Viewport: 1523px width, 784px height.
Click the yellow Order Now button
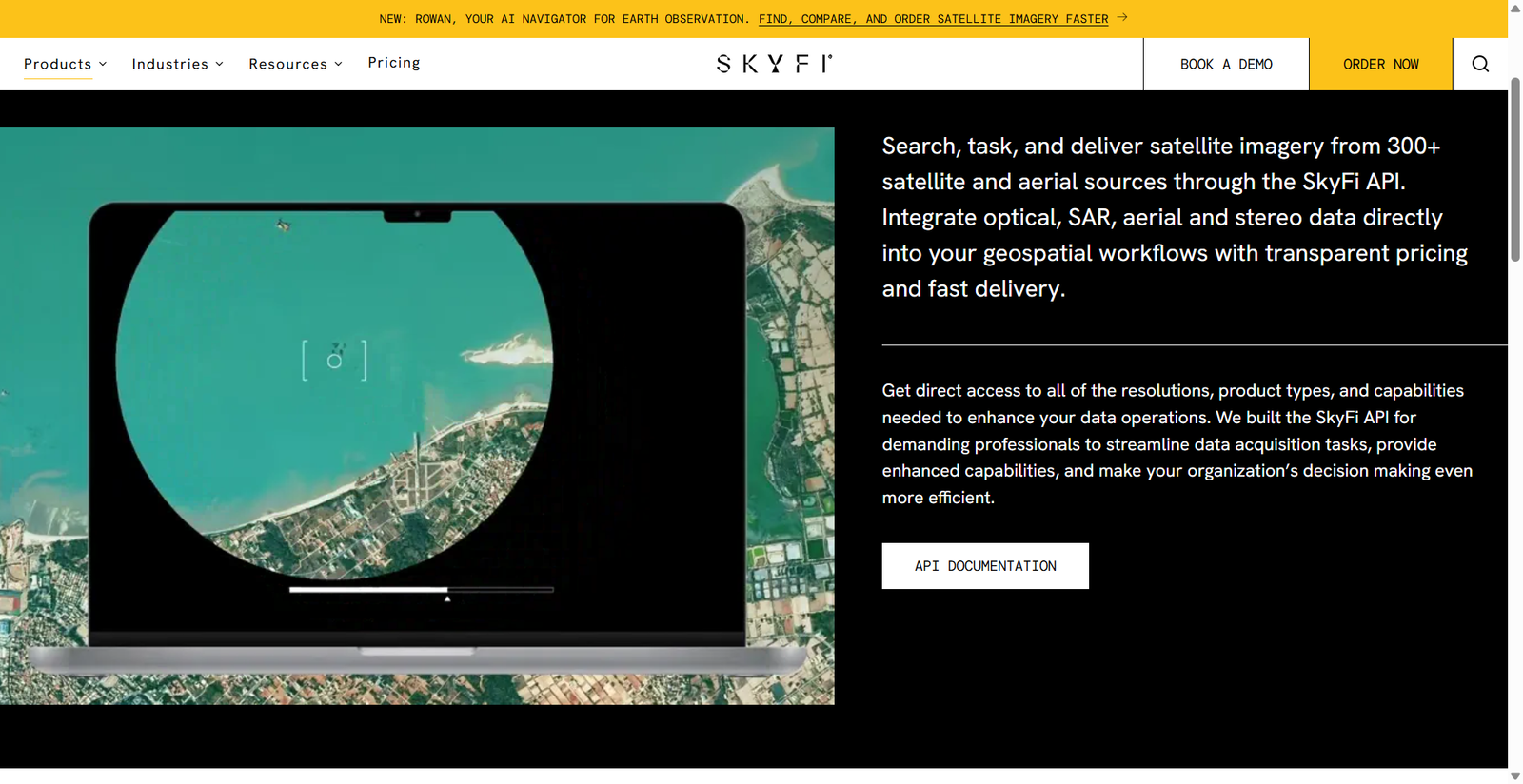pyautogui.click(x=1380, y=64)
